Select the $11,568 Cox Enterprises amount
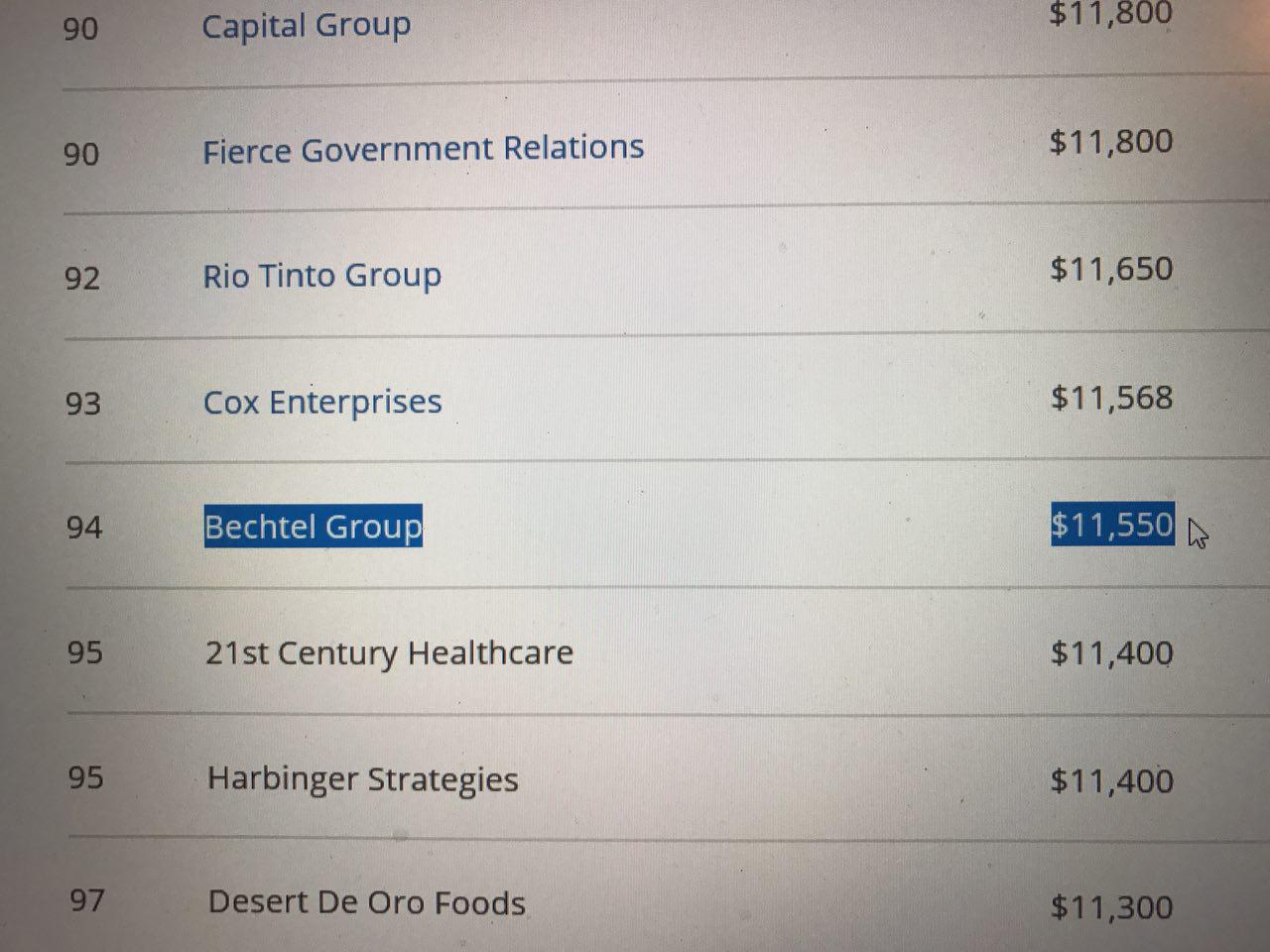This screenshot has height=952, width=1270. (1111, 399)
